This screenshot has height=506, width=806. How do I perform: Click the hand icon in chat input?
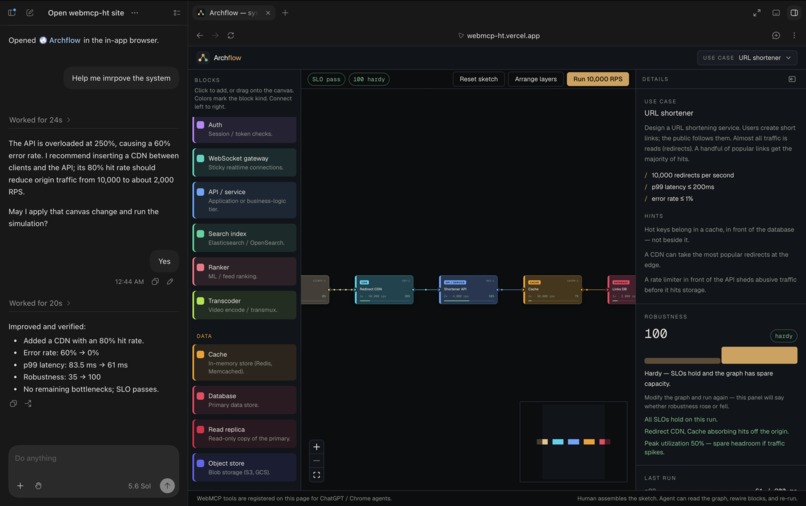38,485
